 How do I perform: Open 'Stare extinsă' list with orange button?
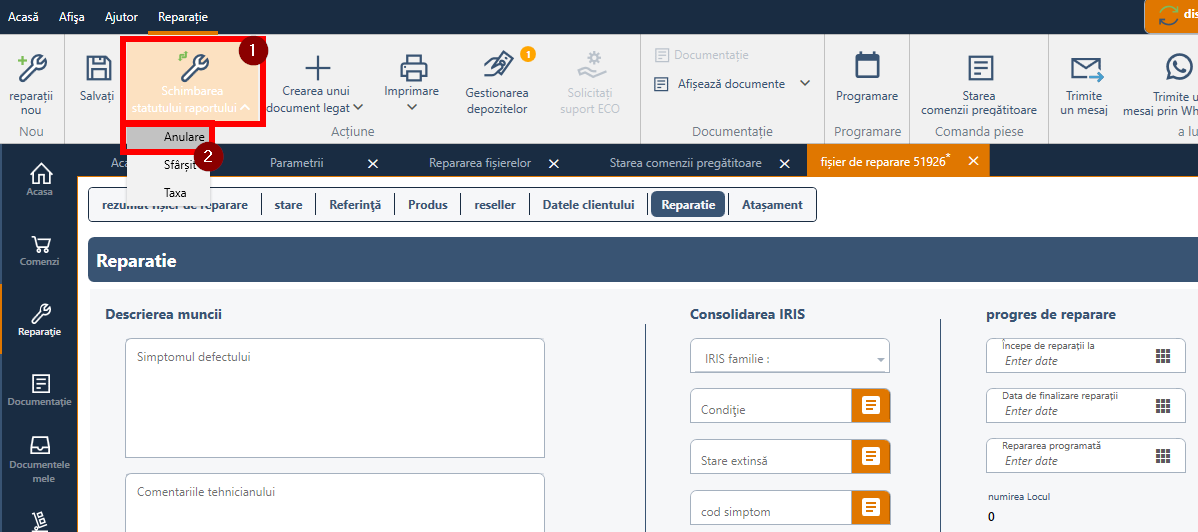(x=871, y=457)
